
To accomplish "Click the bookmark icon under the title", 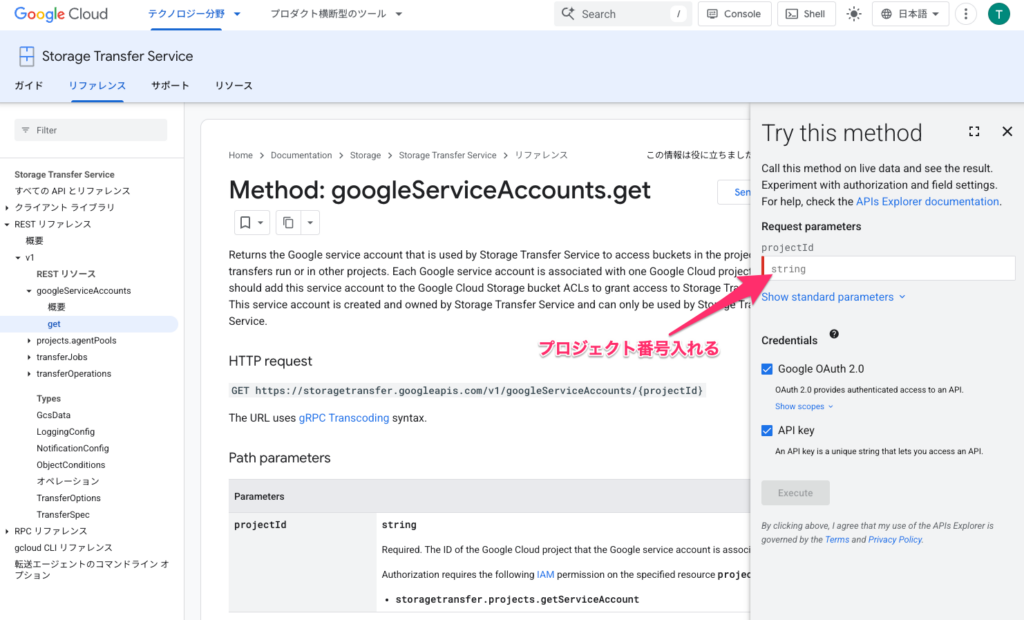I will click(244, 222).
